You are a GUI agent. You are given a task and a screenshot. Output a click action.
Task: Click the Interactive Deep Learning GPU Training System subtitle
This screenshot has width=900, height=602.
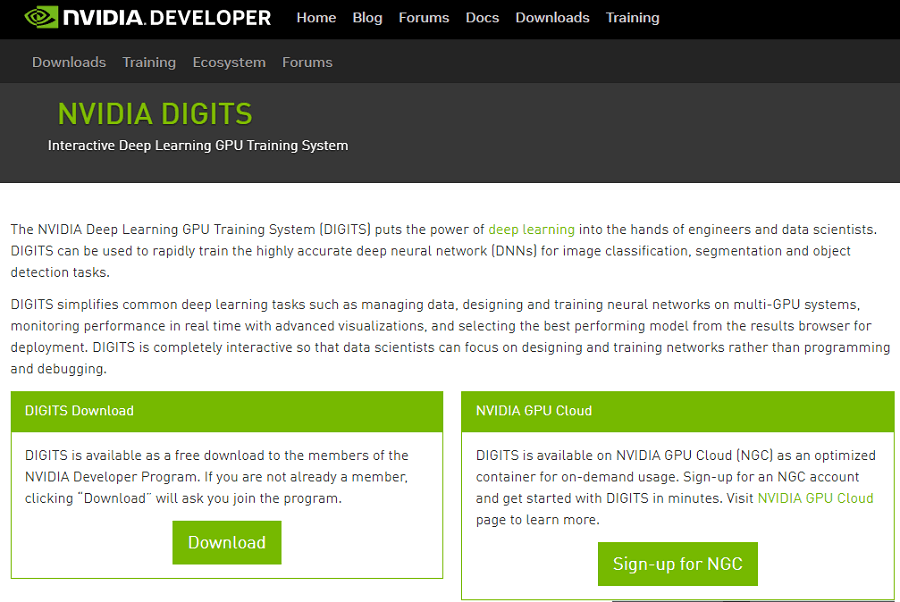pyautogui.click(x=198, y=146)
